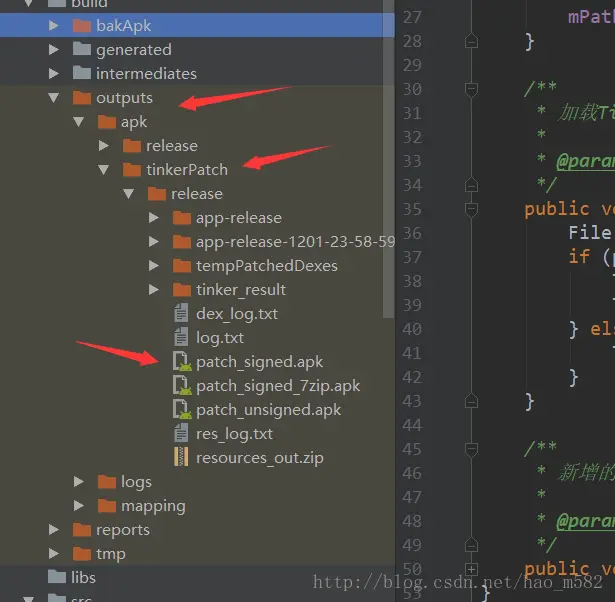615x602 pixels.
Task: Click line number 37 in gutter
Action: pos(413,257)
